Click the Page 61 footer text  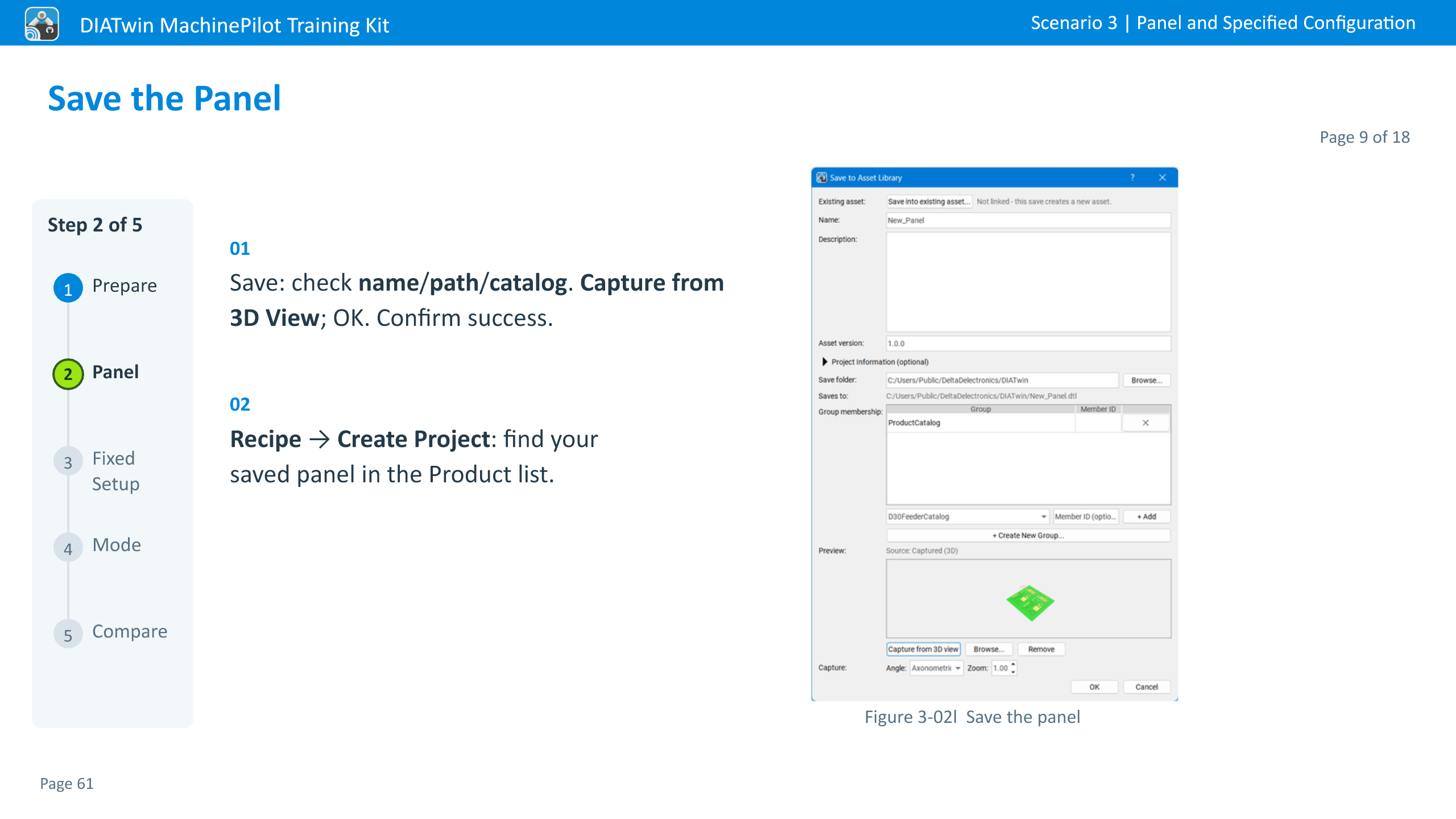(67, 784)
